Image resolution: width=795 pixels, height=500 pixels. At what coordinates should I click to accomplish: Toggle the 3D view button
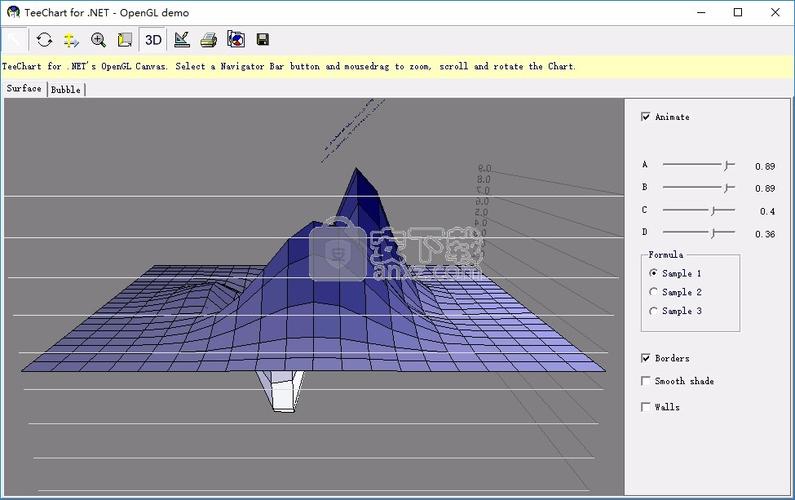[x=153, y=40]
